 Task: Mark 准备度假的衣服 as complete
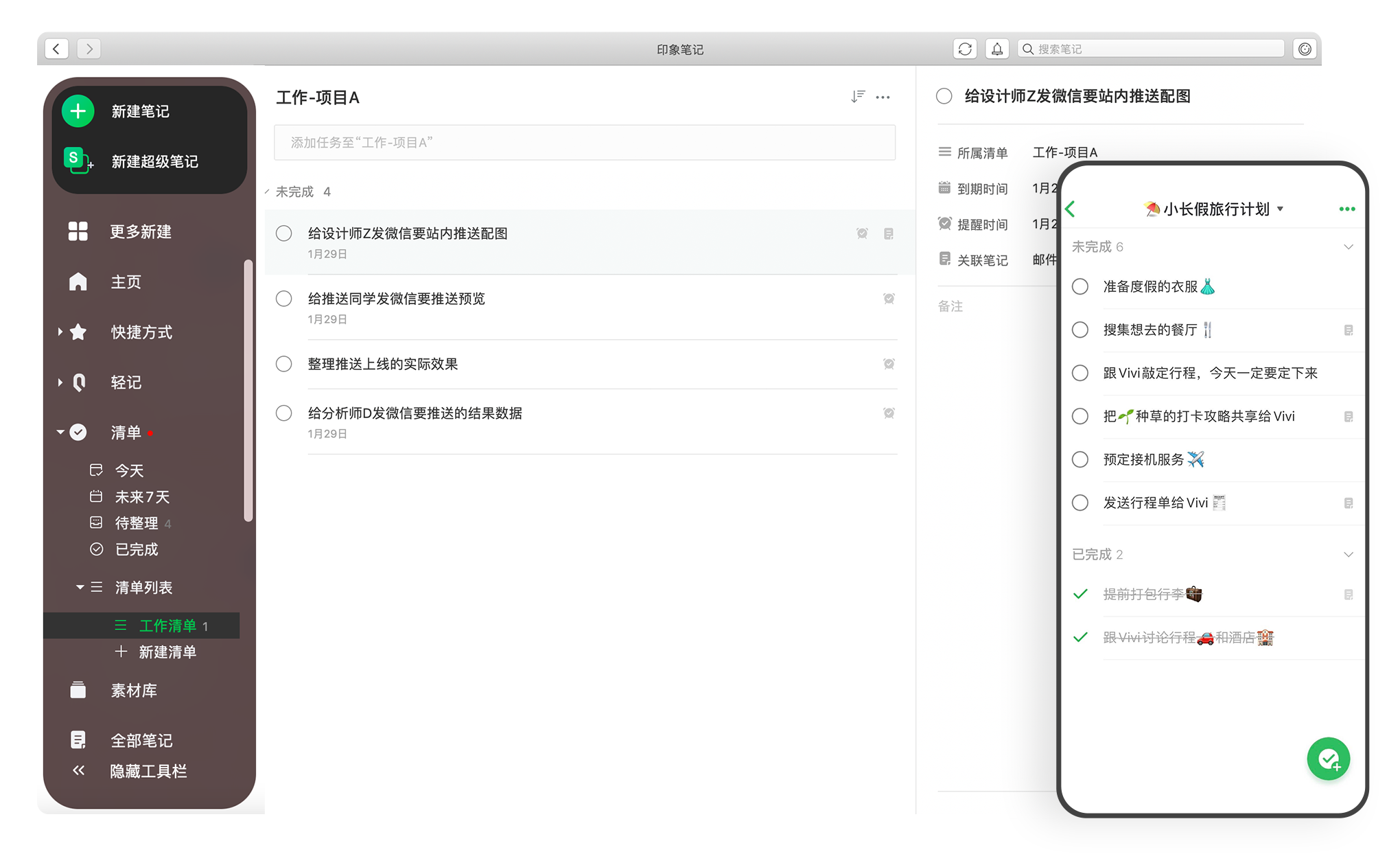(x=1080, y=286)
